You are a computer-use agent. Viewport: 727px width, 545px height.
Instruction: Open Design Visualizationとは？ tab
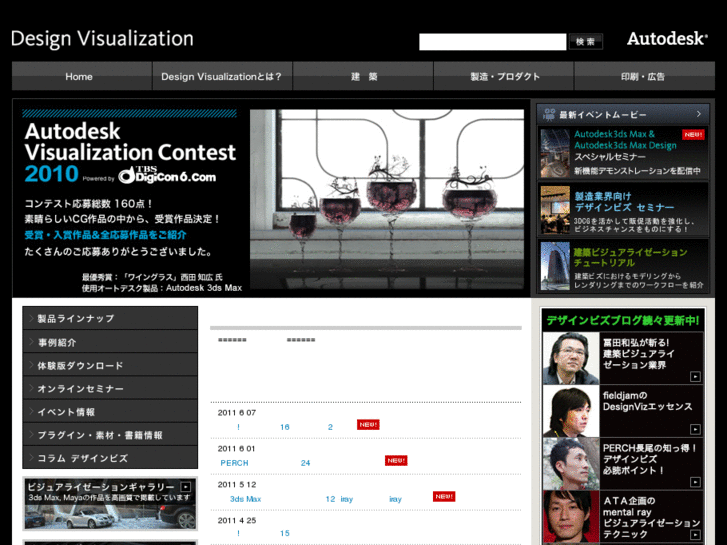point(222,77)
